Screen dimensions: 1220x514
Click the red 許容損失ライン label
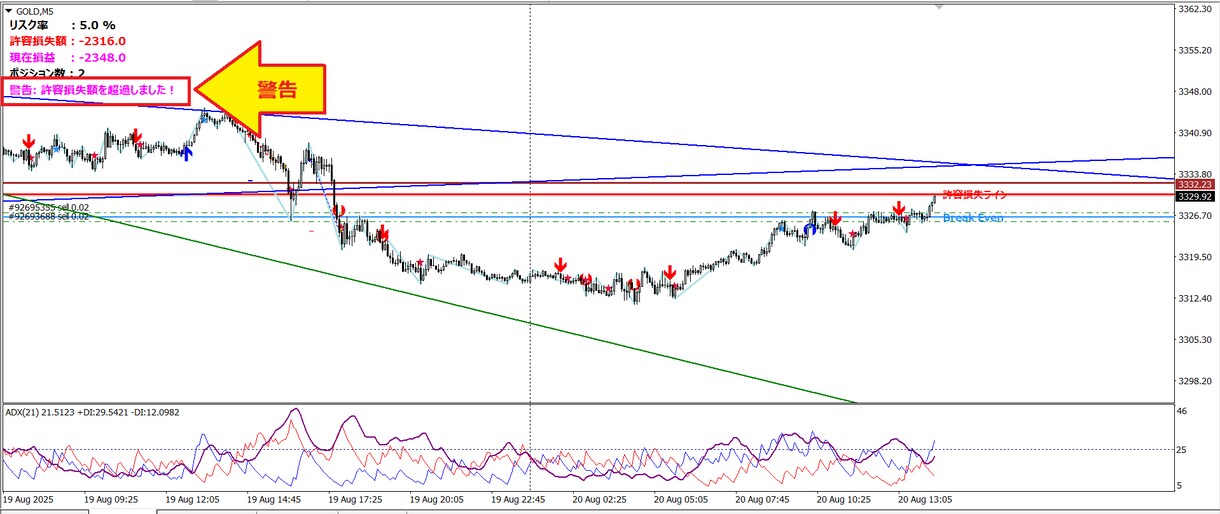[x=974, y=195]
